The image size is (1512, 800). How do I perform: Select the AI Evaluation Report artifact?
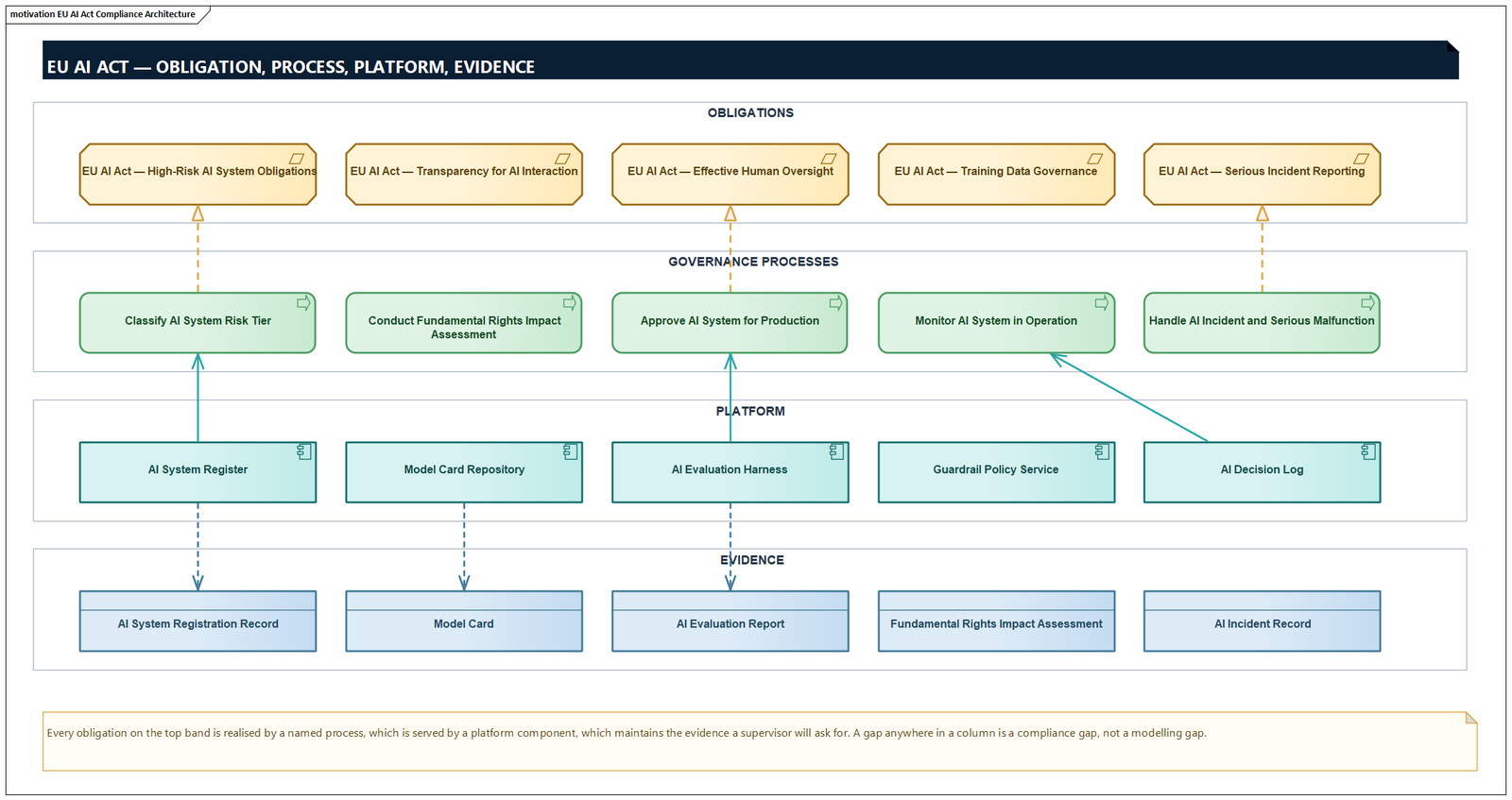(x=730, y=621)
